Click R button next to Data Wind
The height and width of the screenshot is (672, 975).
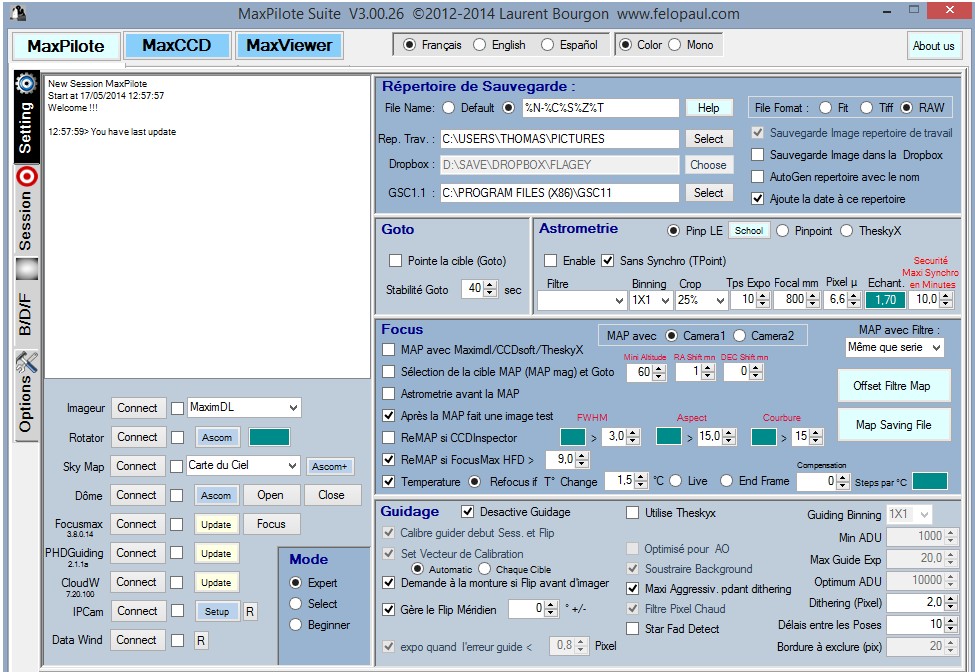tap(201, 640)
